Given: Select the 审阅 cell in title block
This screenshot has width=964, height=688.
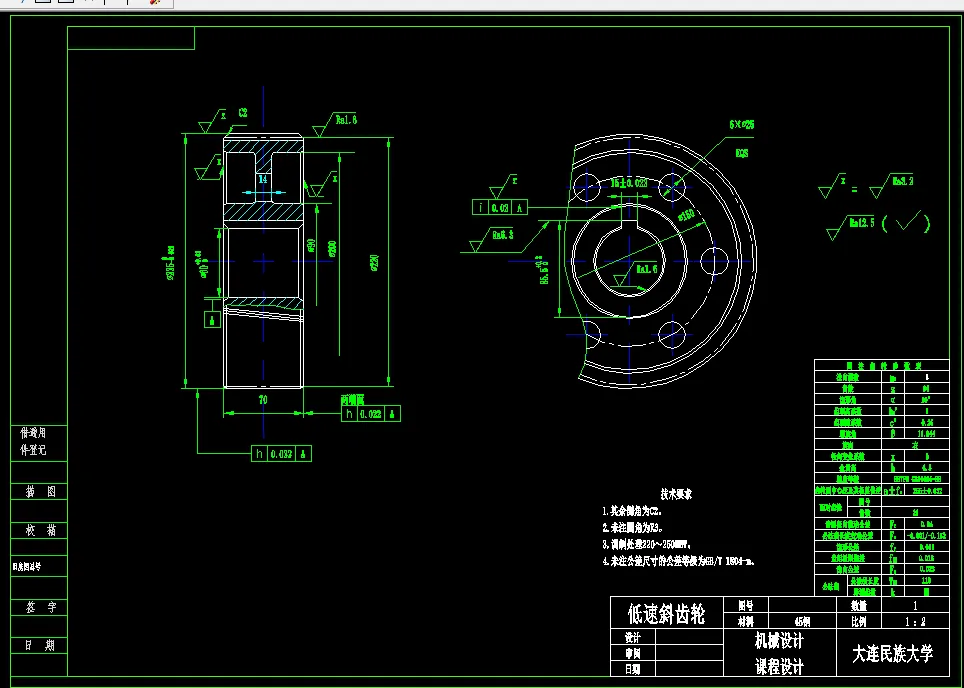Looking at the screenshot, I should point(633,654).
